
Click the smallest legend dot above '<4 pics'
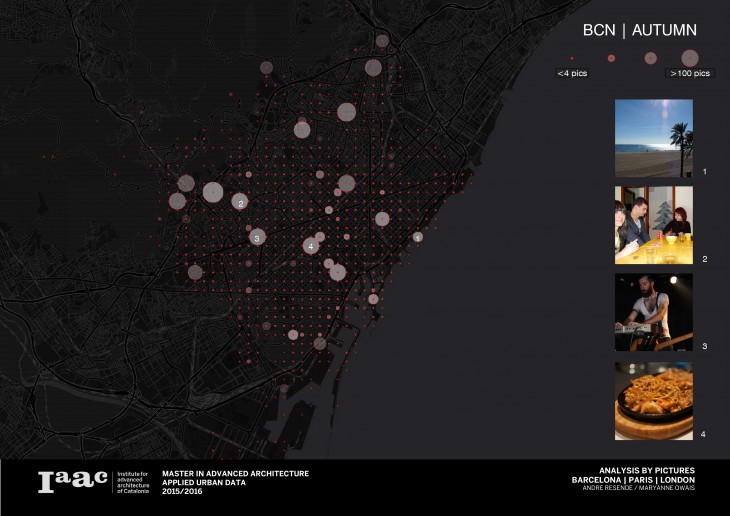[572, 58]
